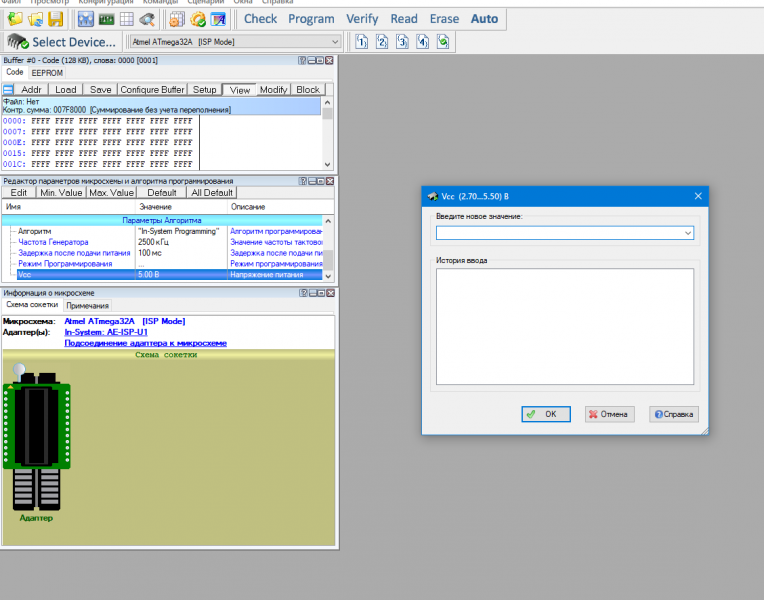The height and width of the screenshot is (600, 764).
Task: Close the Vcc dialog
Action: pyautogui.click(x=698, y=196)
